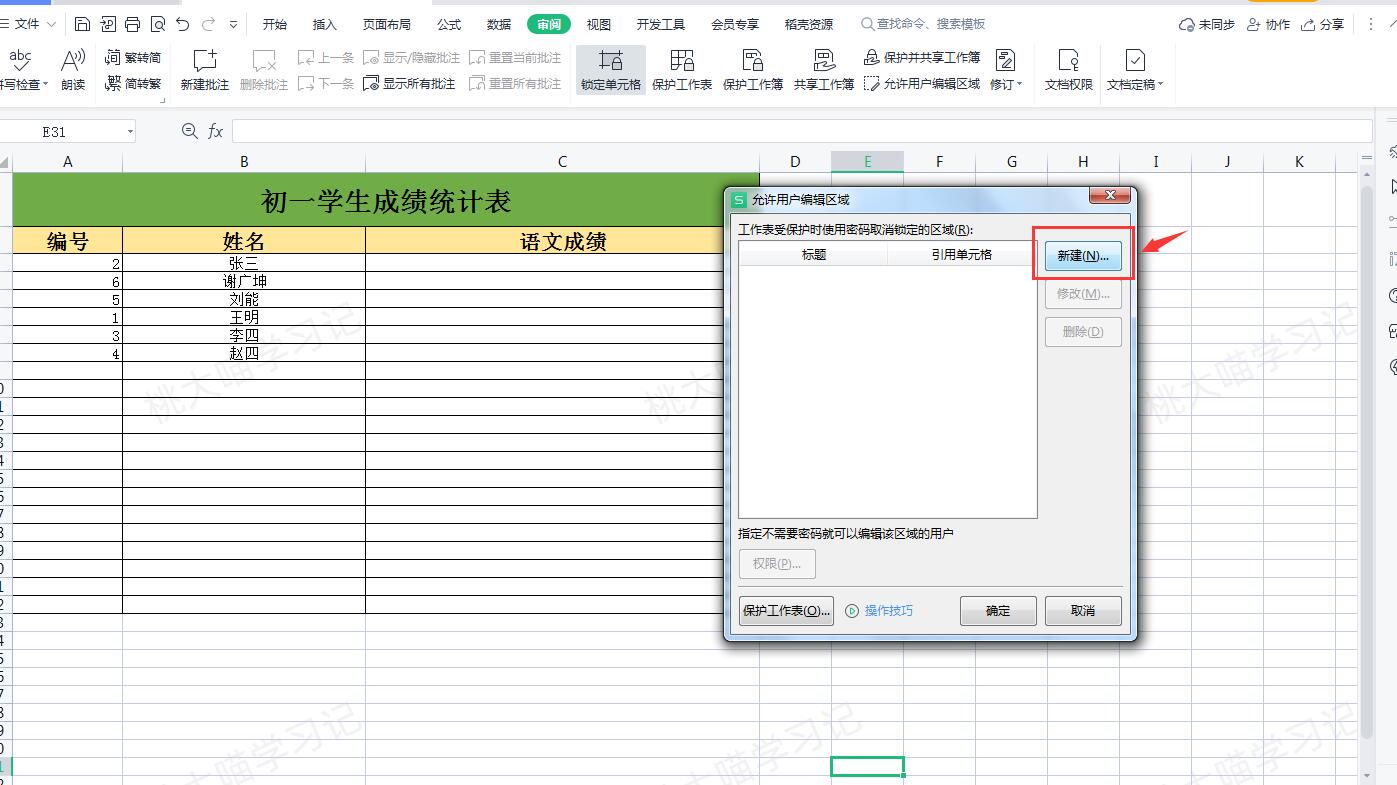
Task: Click the Print icon in quick toolbar
Action: (132, 24)
